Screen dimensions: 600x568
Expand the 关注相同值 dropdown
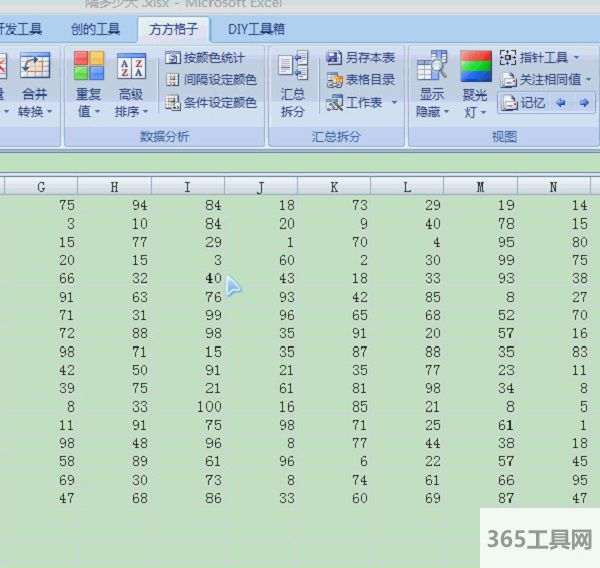[x=589, y=80]
